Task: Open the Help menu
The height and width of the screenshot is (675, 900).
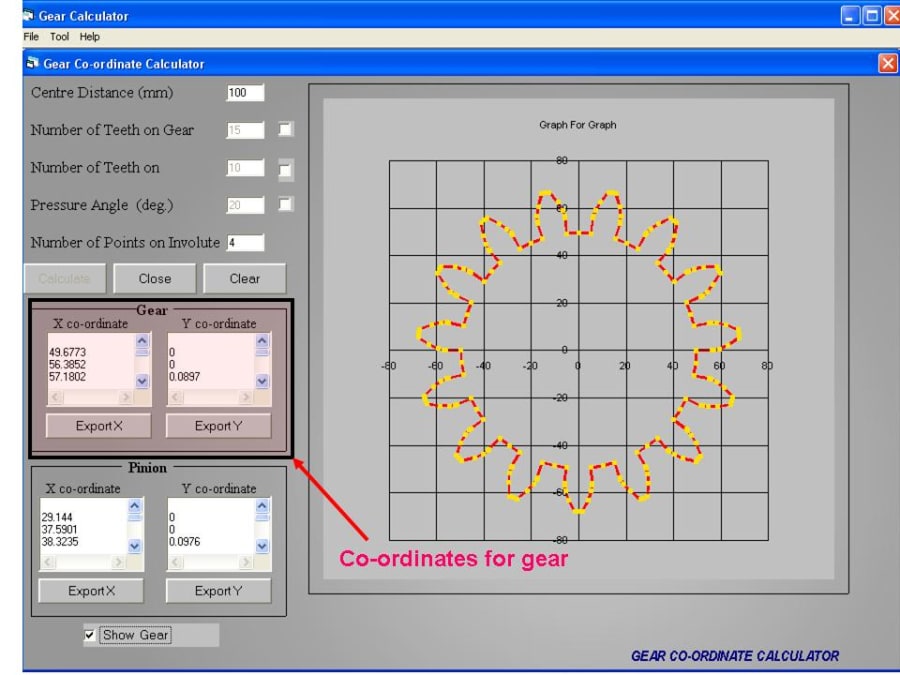Action: (x=90, y=37)
